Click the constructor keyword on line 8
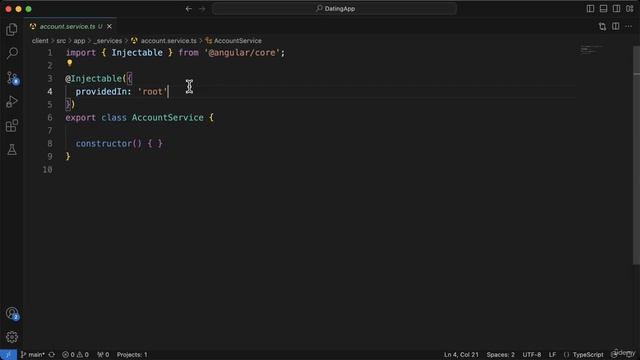 pos(104,144)
